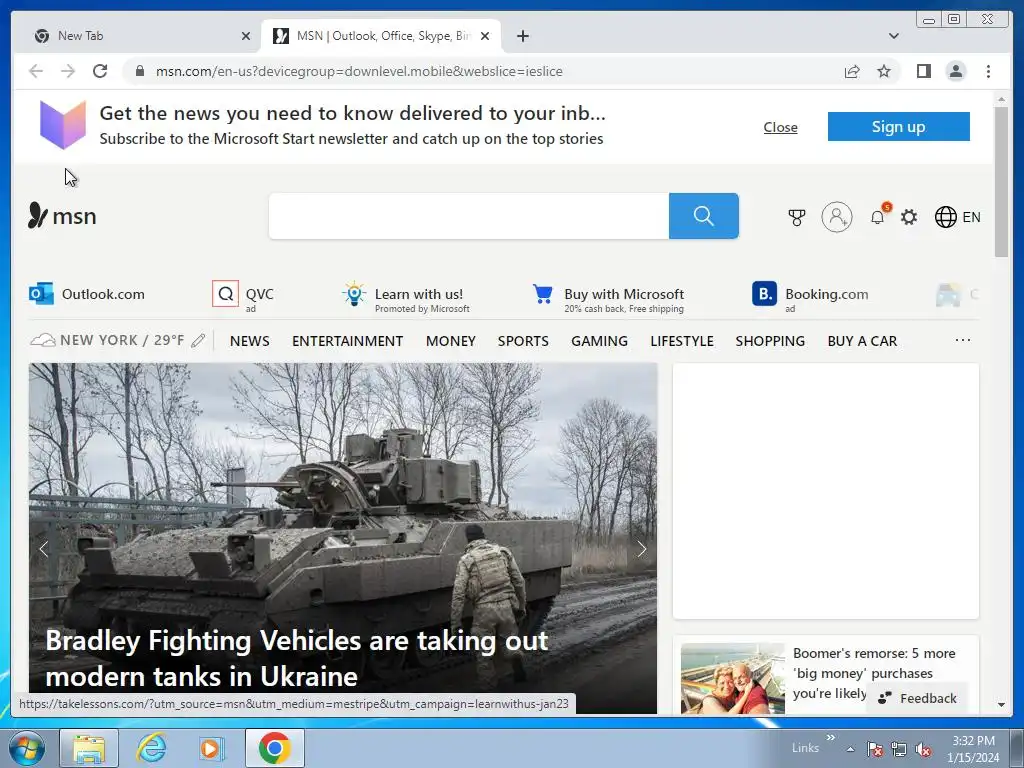Close the MSN tab
Viewport: 1024px width, 768px height.
[485, 36]
